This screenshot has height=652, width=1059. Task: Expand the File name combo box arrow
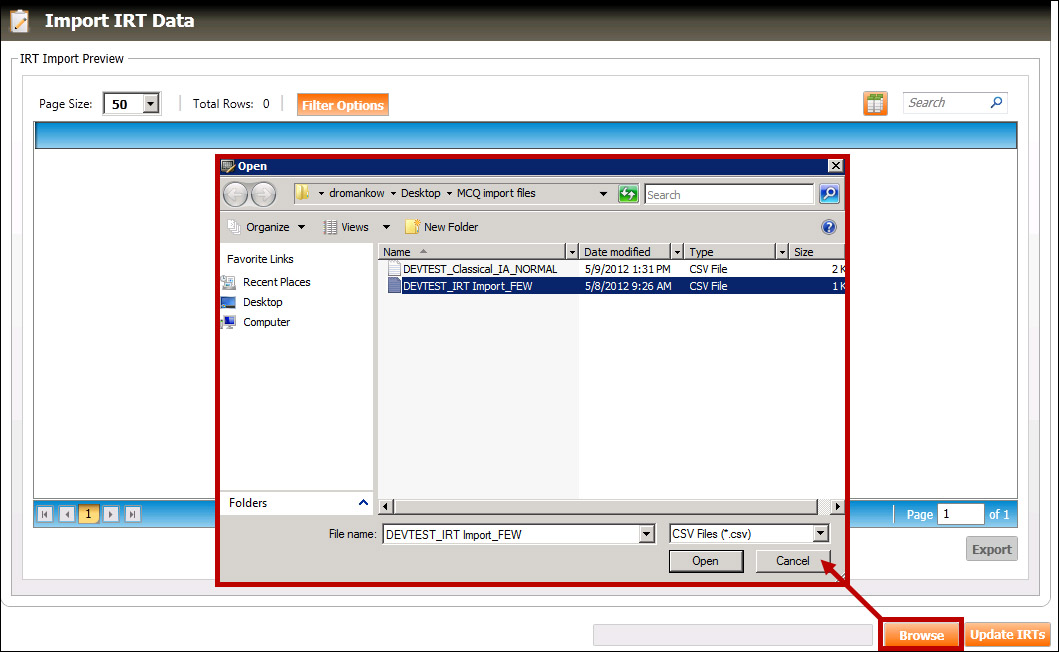(646, 534)
